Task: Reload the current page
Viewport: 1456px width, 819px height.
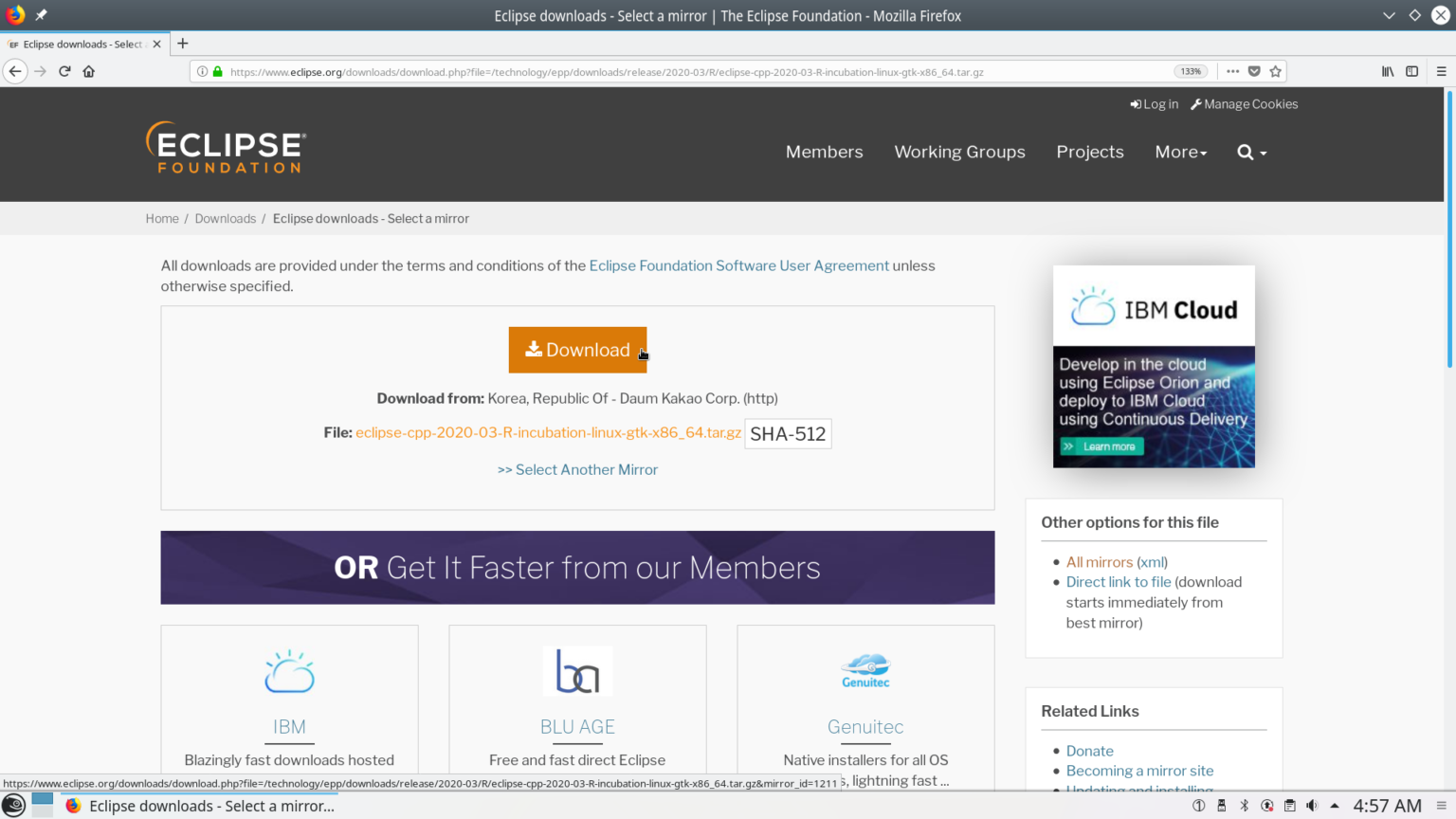Action: coord(64,70)
